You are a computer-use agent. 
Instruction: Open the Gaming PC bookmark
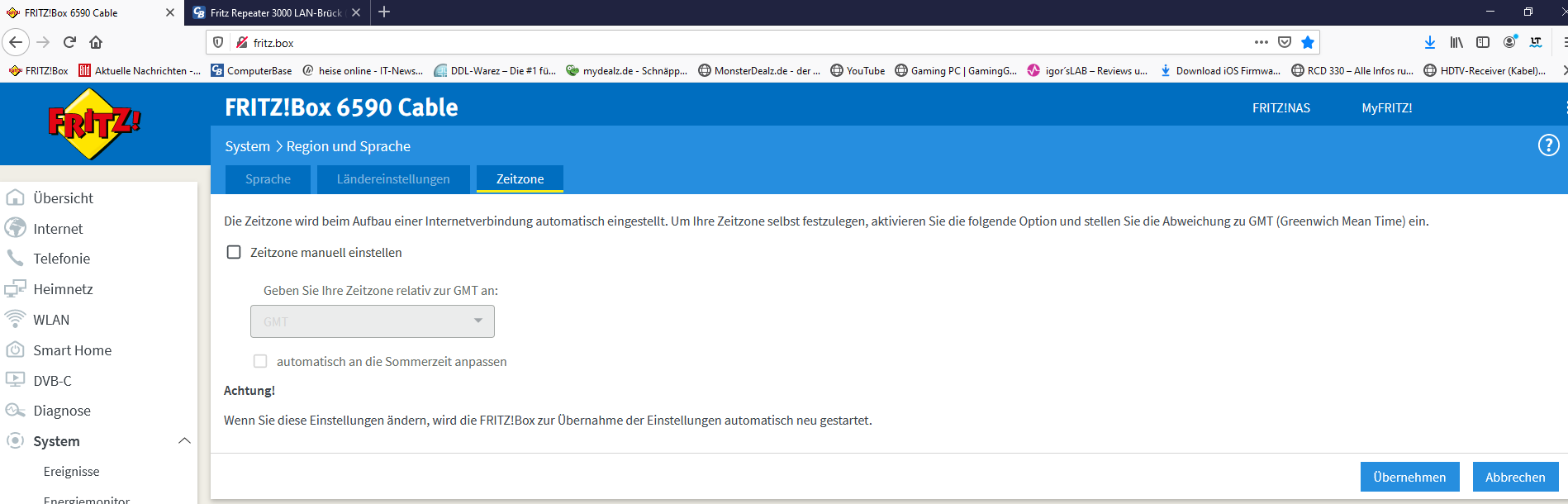click(956, 71)
